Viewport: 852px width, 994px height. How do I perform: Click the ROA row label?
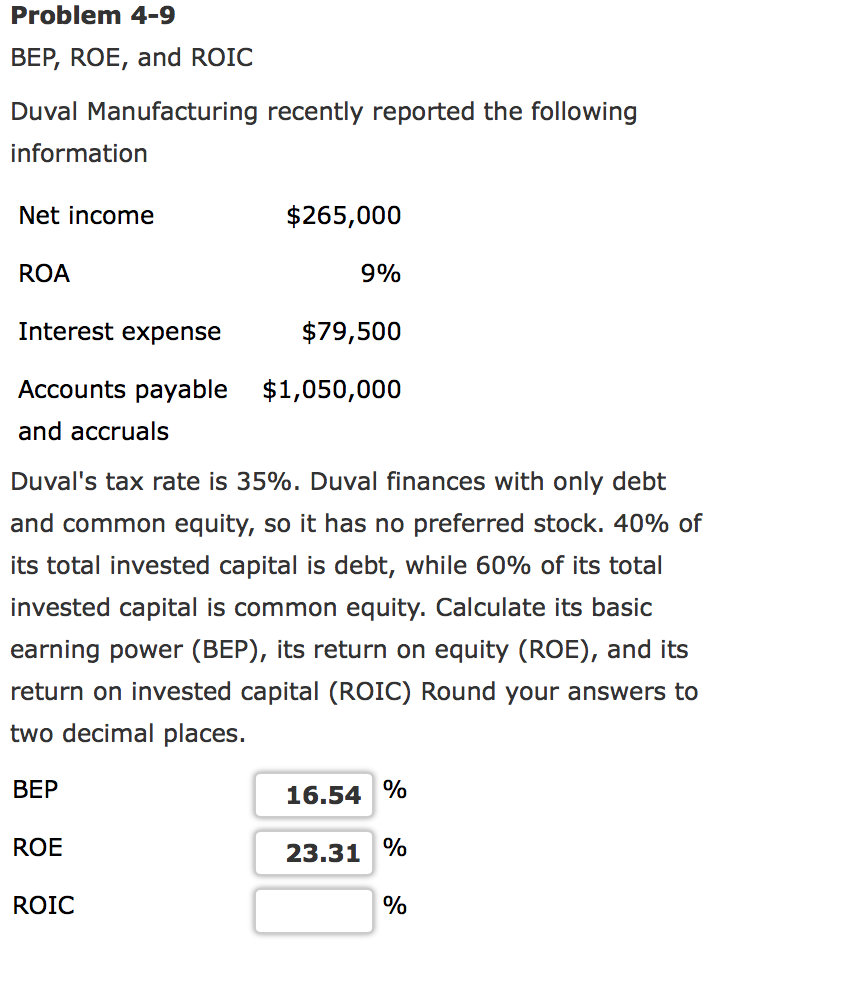coord(44,274)
